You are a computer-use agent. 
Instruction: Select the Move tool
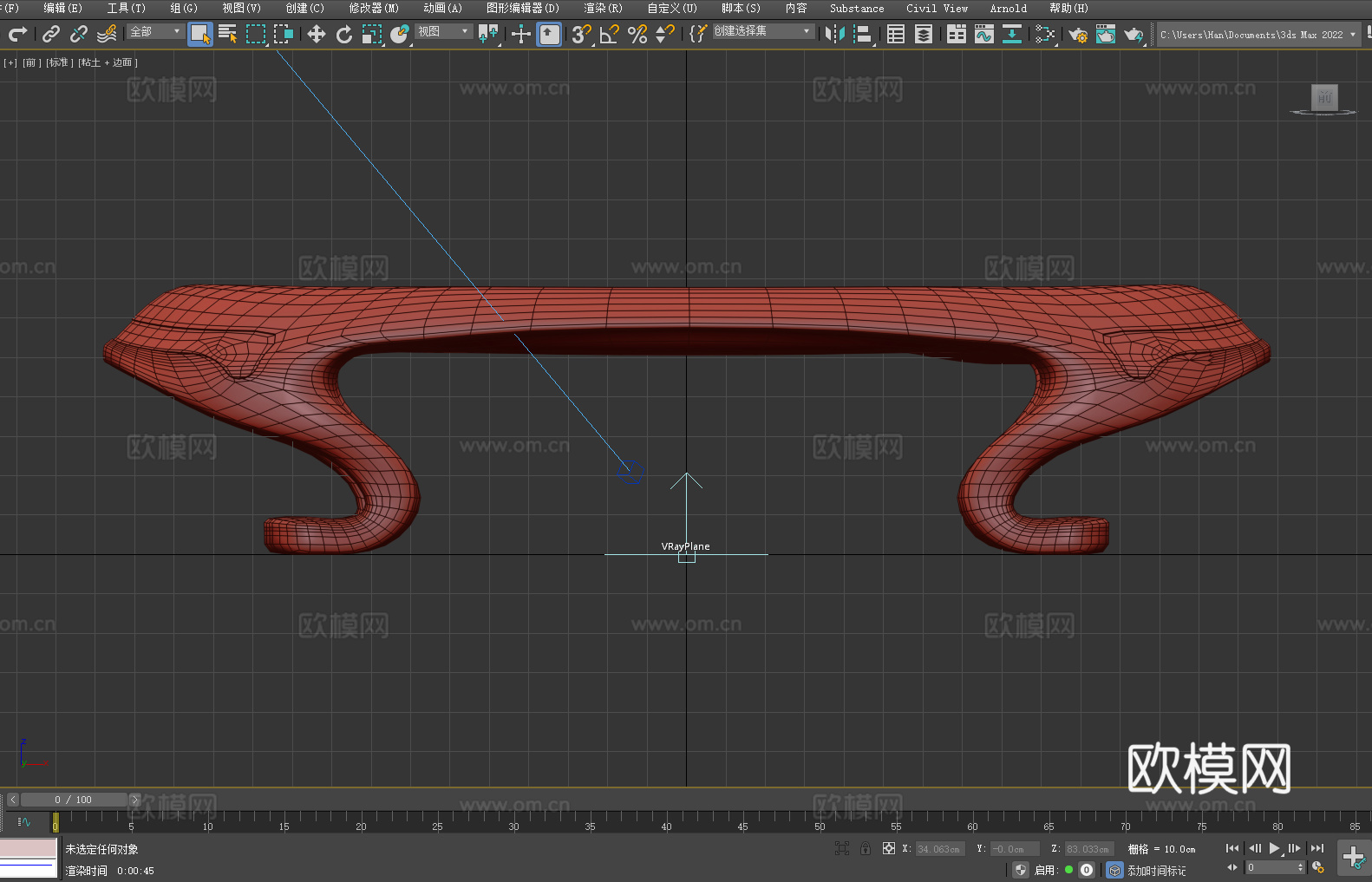[x=317, y=34]
